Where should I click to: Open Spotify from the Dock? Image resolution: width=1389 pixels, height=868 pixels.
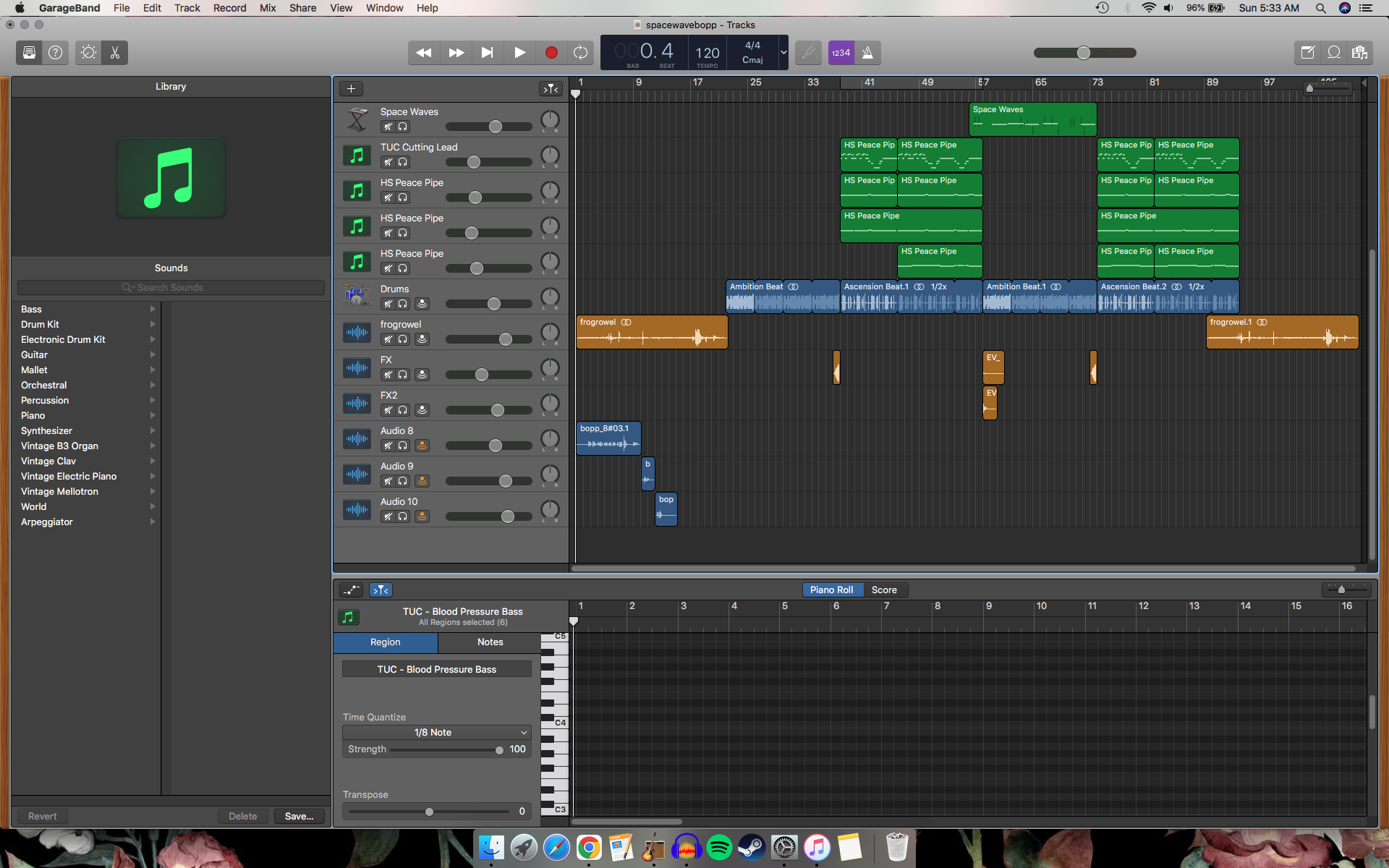coord(719,848)
